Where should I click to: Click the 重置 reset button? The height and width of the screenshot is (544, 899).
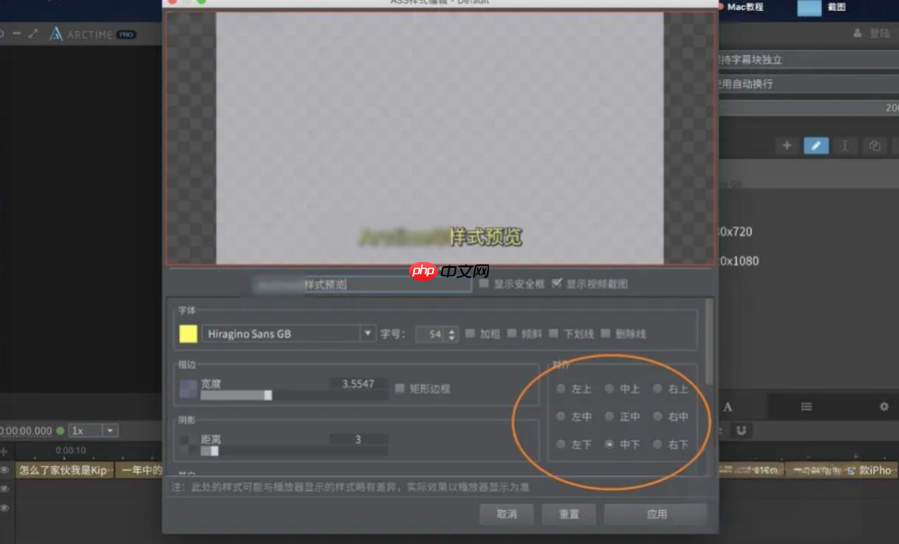point(569,514)
